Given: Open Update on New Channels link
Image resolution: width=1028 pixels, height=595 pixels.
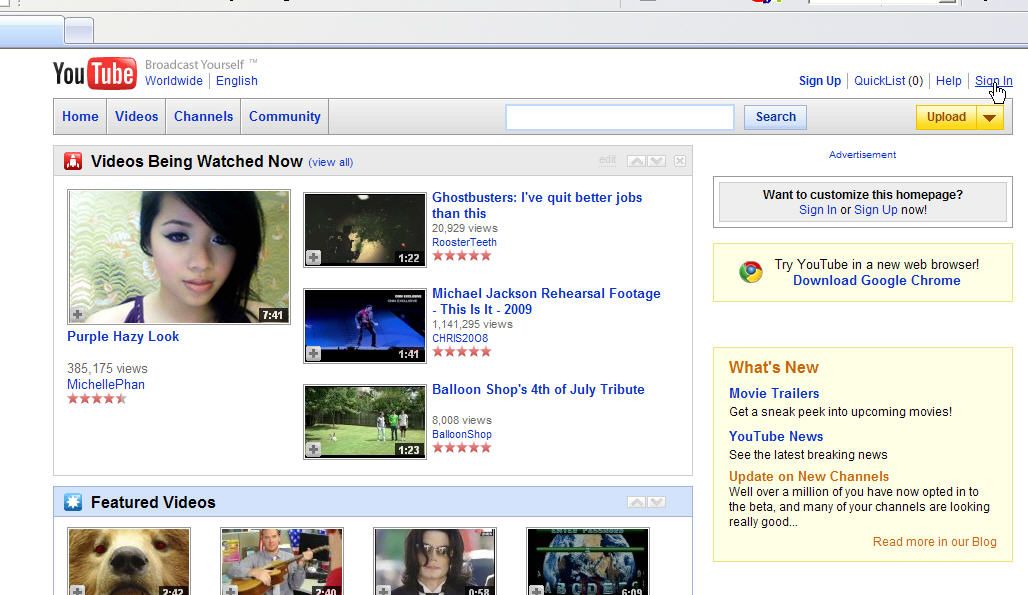Looking at the screenshot, I should (809, 476).
